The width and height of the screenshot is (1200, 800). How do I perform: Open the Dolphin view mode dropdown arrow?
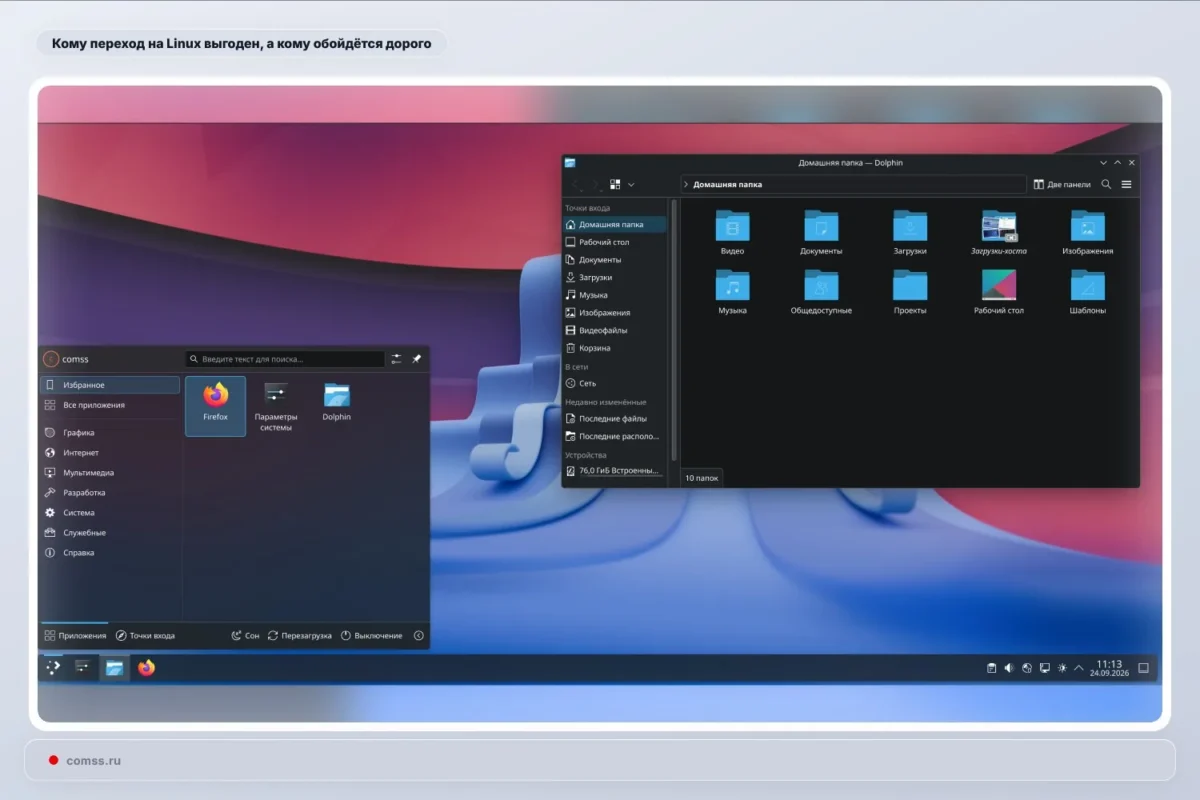pos(631,184)
